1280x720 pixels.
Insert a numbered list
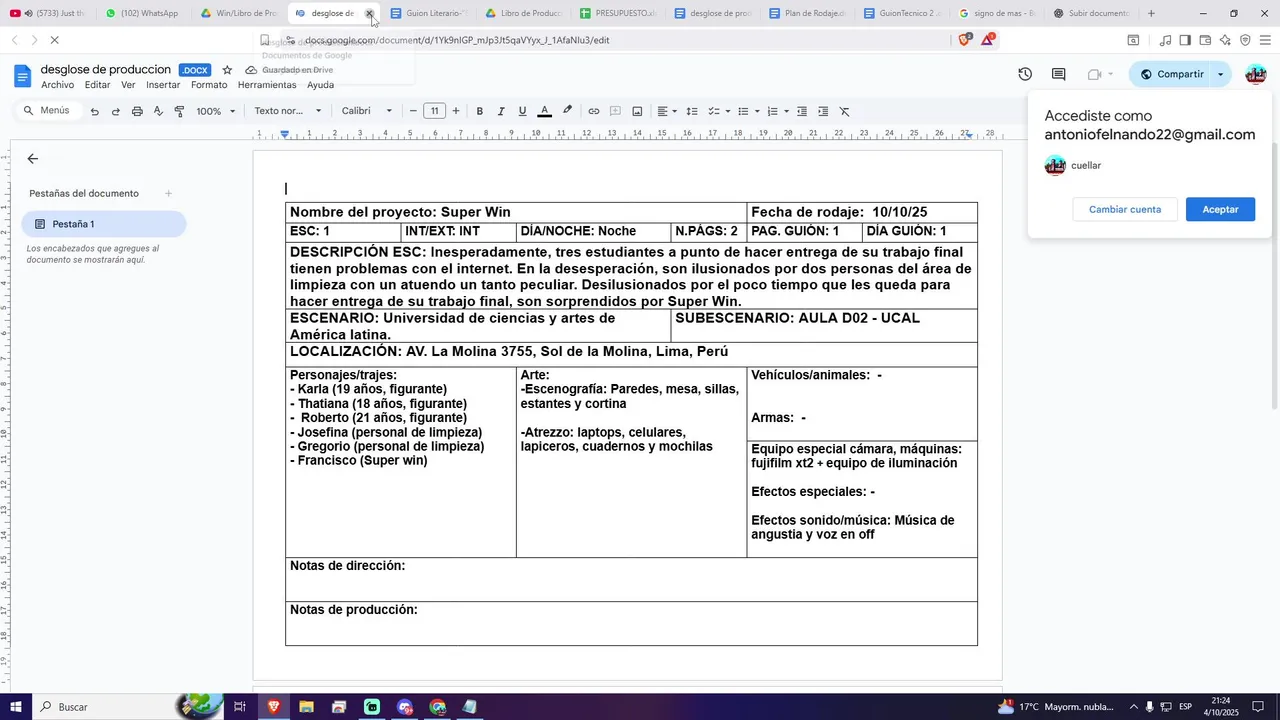coord(772,111)
